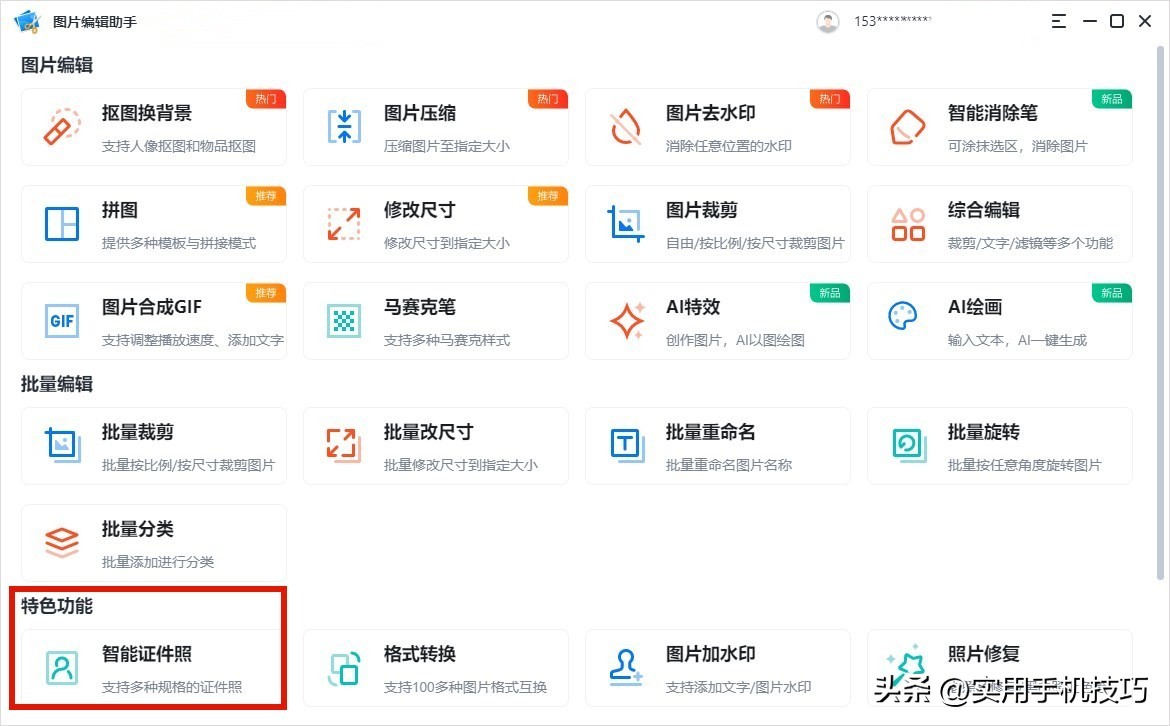This screenshot has width=1170, height=726.
Task: Open the 图片加水印 add watermark feature
Action: (x=624, y=667)
